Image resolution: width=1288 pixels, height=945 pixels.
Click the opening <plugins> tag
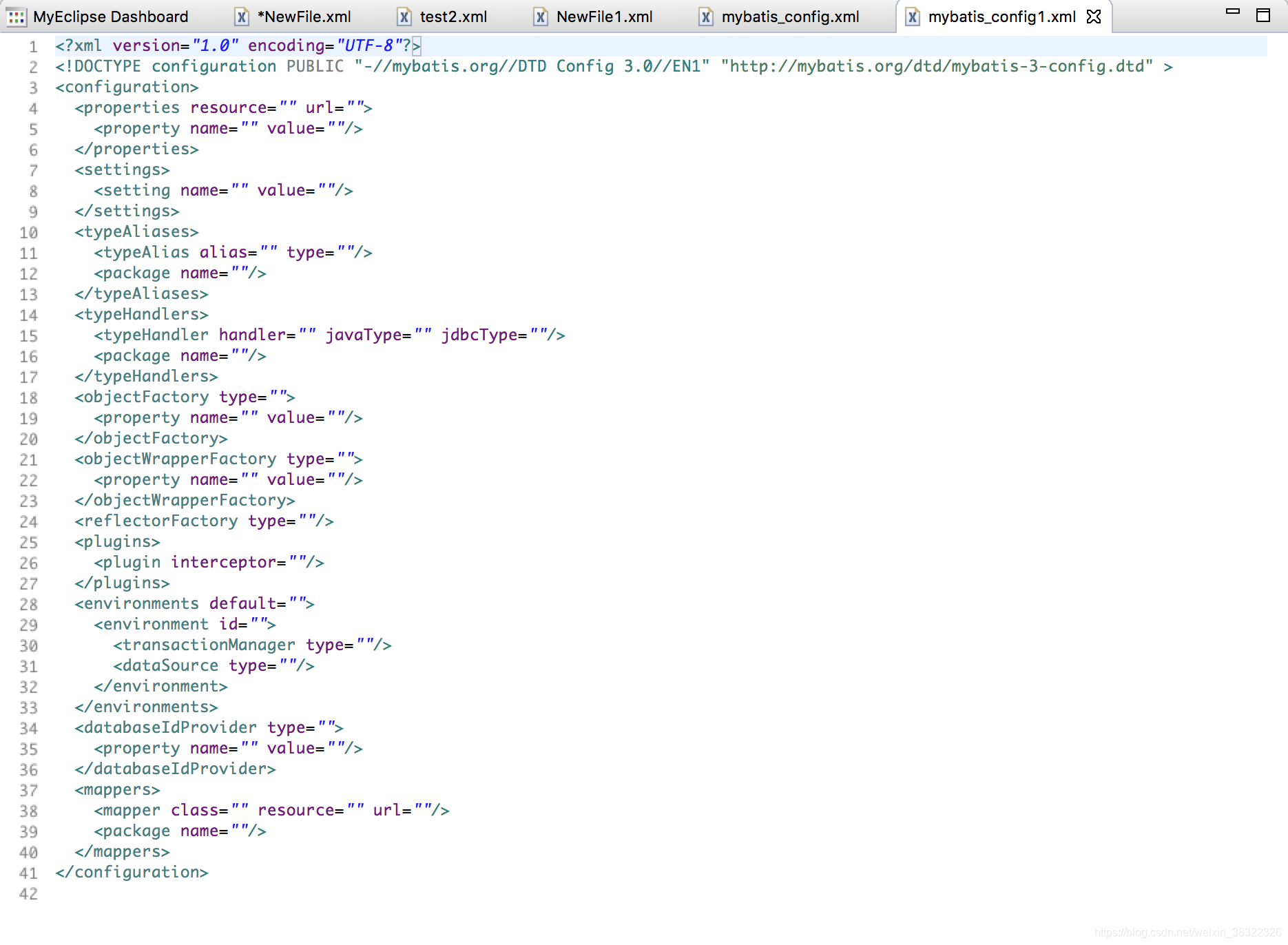pos(117,542)
